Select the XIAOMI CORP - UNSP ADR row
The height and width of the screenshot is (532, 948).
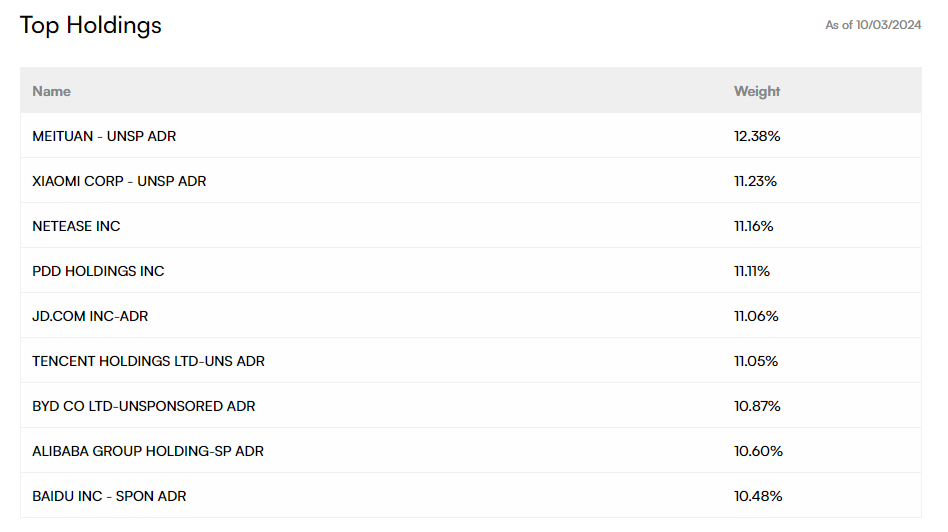(119, 181)
